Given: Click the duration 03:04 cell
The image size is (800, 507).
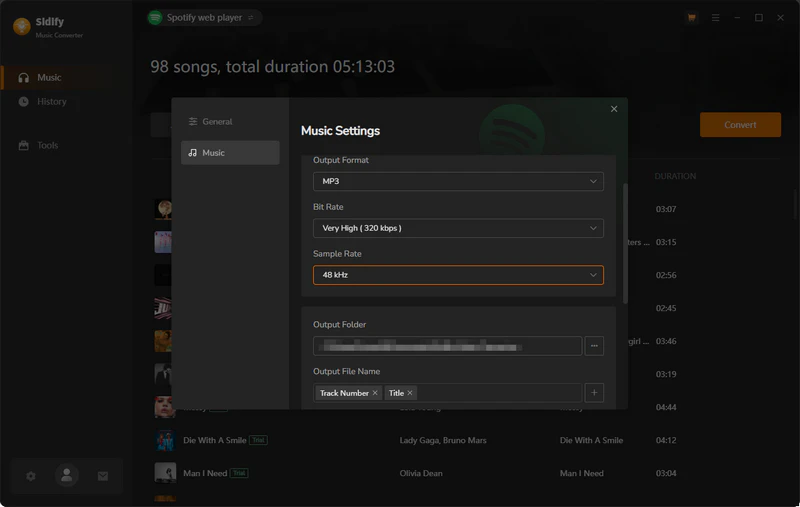Looking at the screenshot, I should [666, 473].
